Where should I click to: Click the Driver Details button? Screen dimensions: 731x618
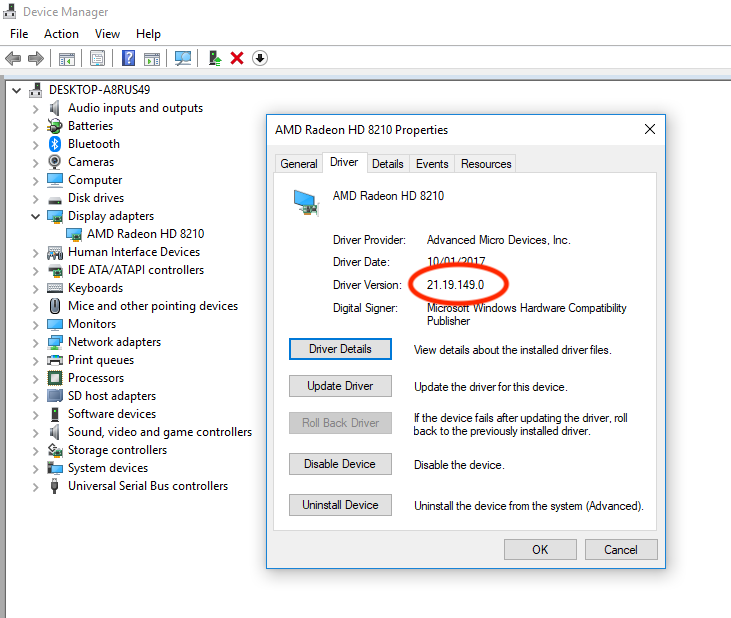tap(340, 349)
